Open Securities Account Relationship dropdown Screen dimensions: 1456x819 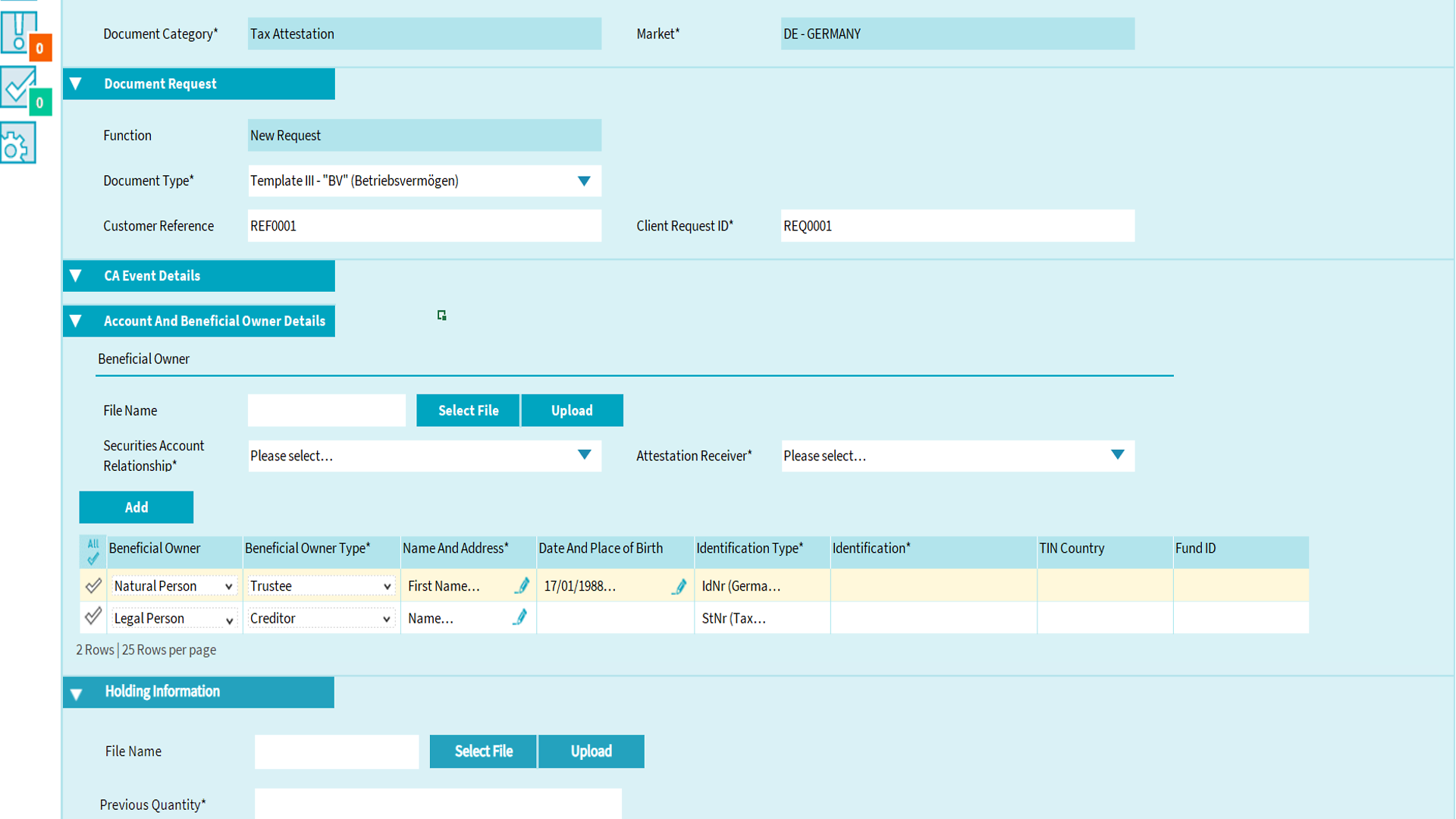coord(583,455)
